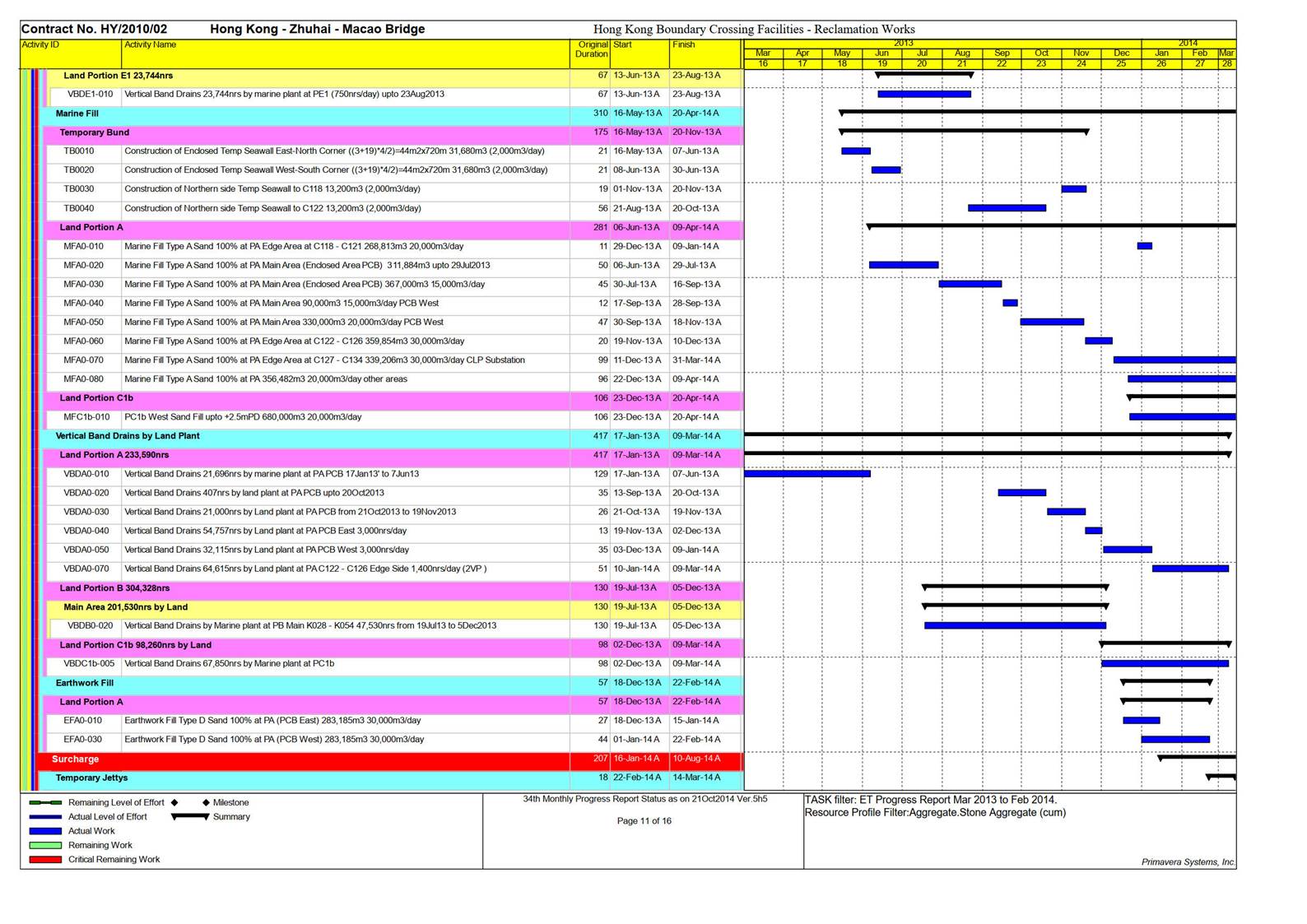Click the Remaining Level of Effort legend symbol
This screenshot has width=1307, height=924.
coord(45,802)
